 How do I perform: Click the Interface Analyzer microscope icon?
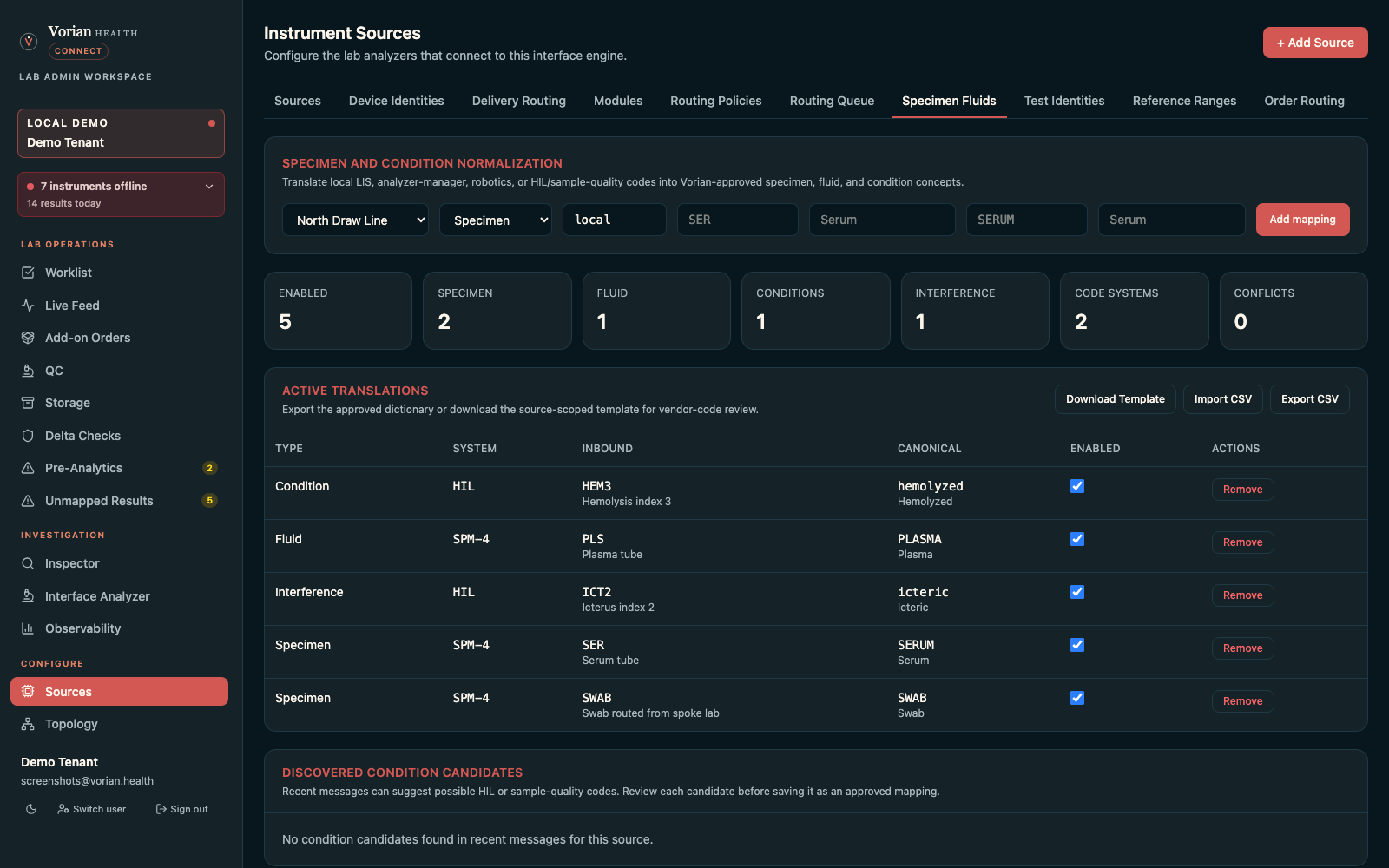[28, 596]
